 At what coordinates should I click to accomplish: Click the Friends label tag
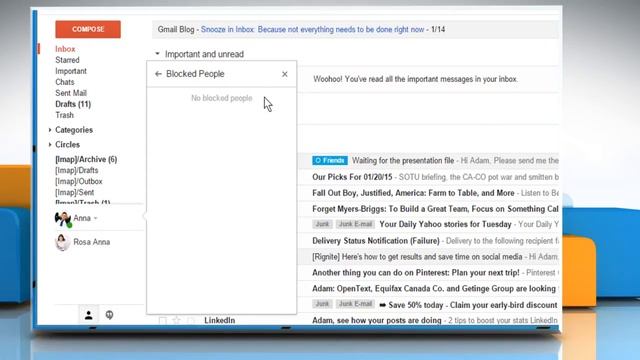point(330,161)
